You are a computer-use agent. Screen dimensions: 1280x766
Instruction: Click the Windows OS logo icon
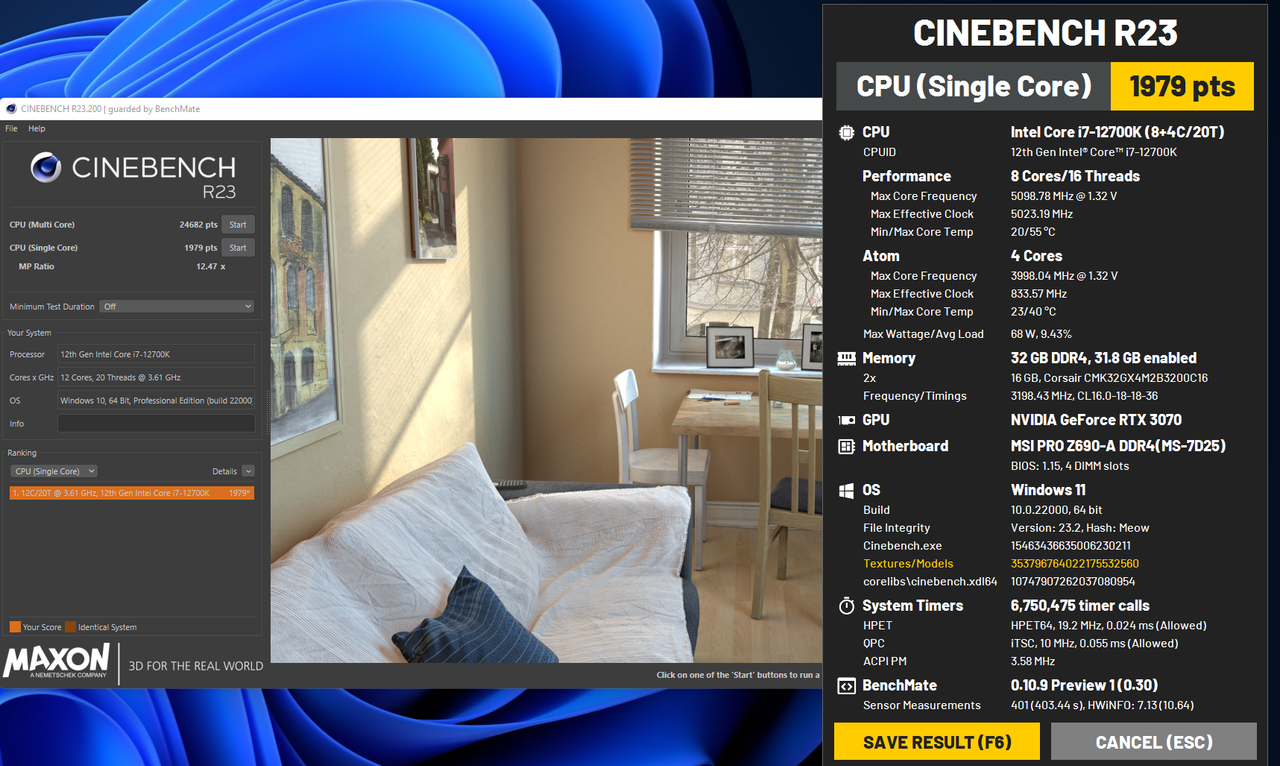pos(847,490)
